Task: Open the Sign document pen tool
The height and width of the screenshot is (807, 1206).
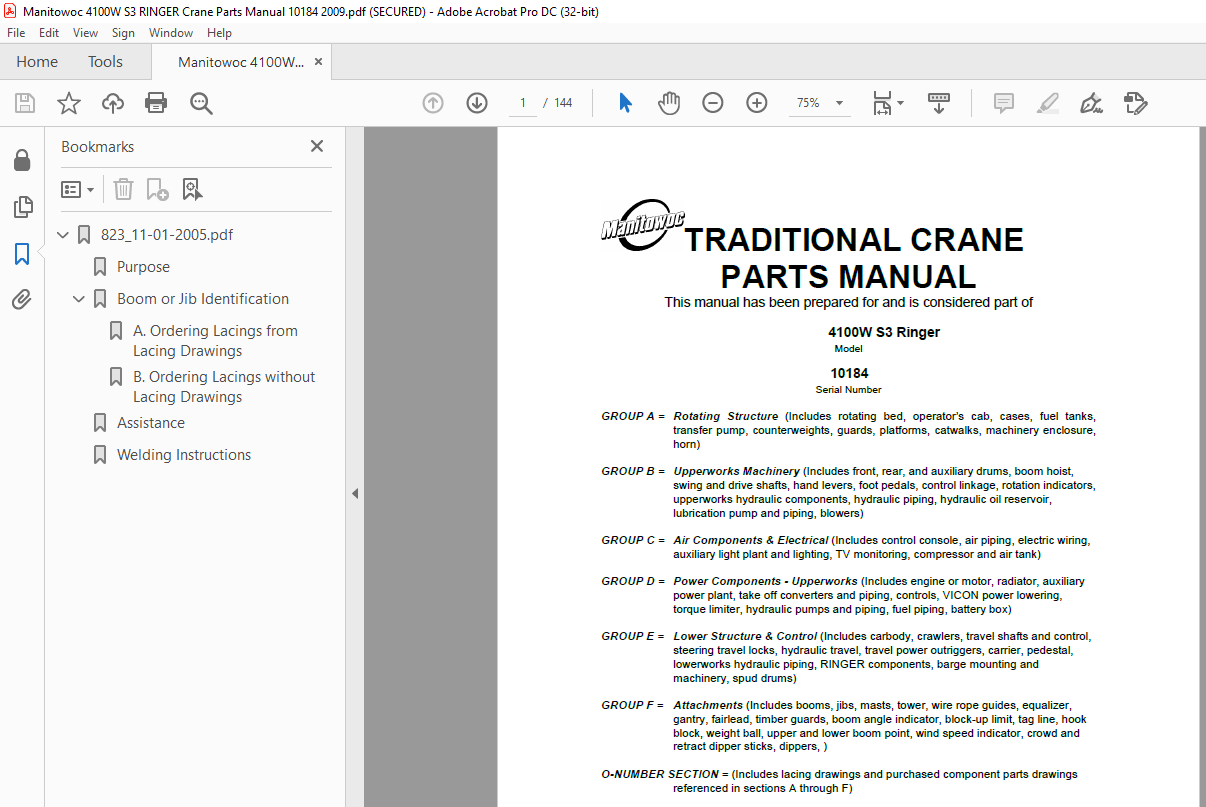Action: coord(1091,103)
